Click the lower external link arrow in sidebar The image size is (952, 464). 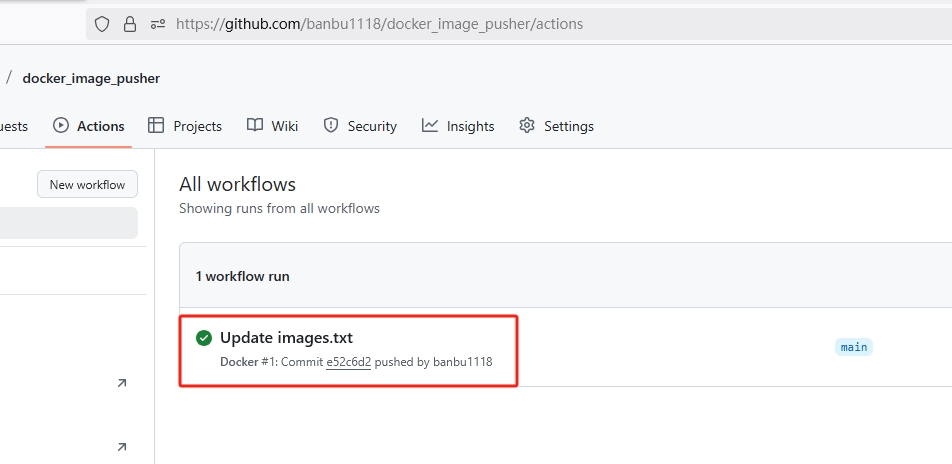pos(122,447)
